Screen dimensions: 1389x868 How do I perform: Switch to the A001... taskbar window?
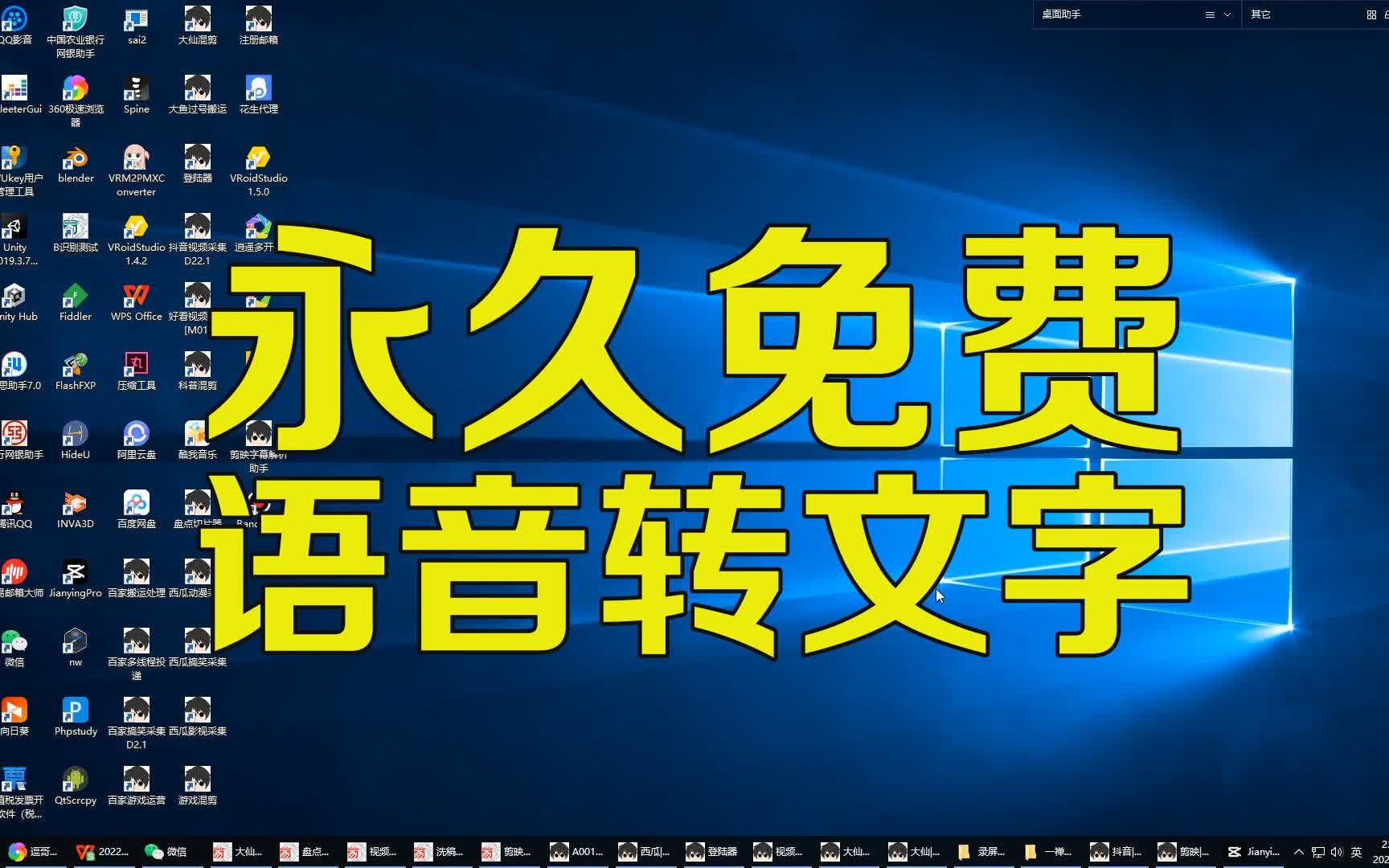pyautogui.click(x=576, y=852)
